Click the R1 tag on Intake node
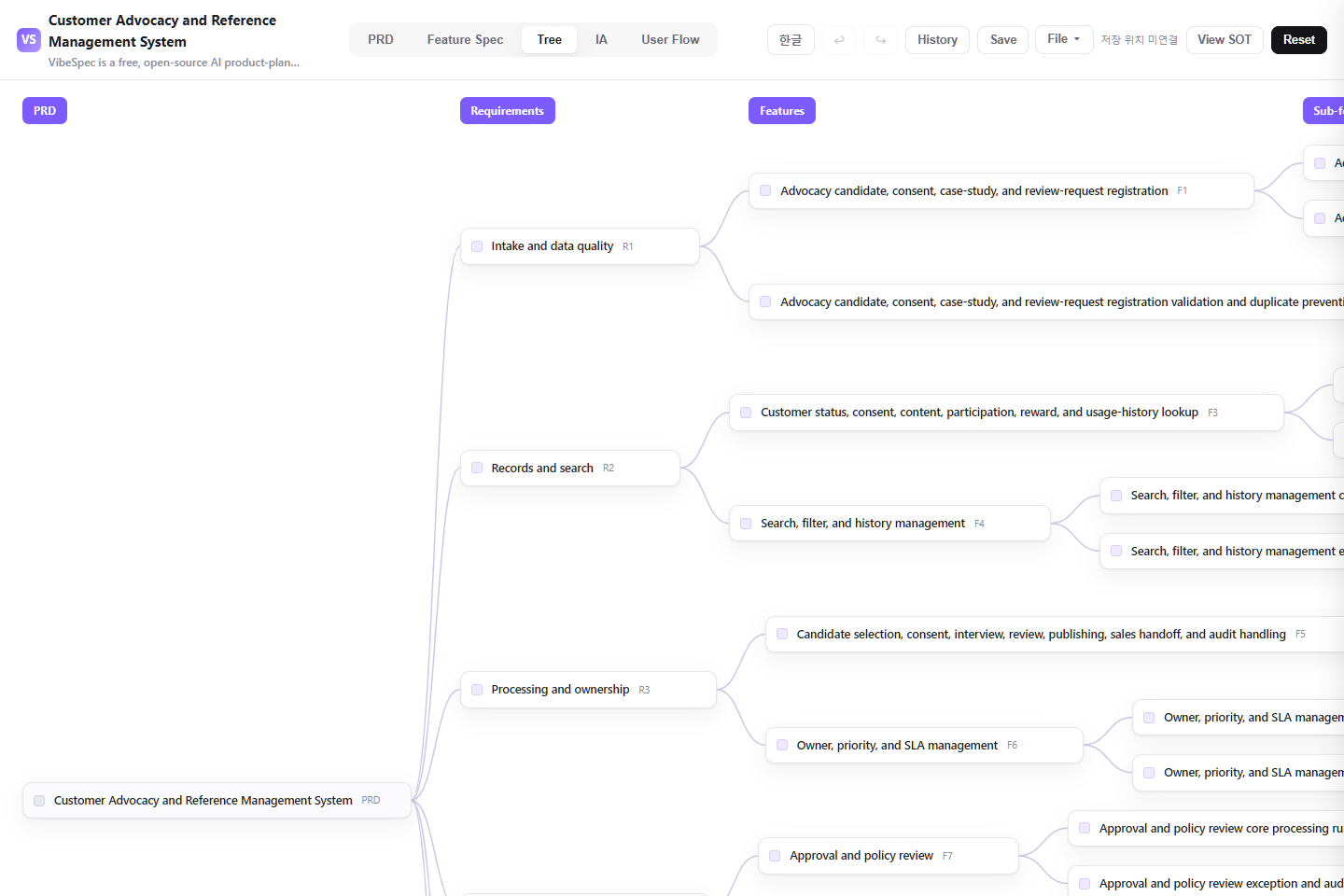This screenshot has width=1344, height=896. coord(628,247)
